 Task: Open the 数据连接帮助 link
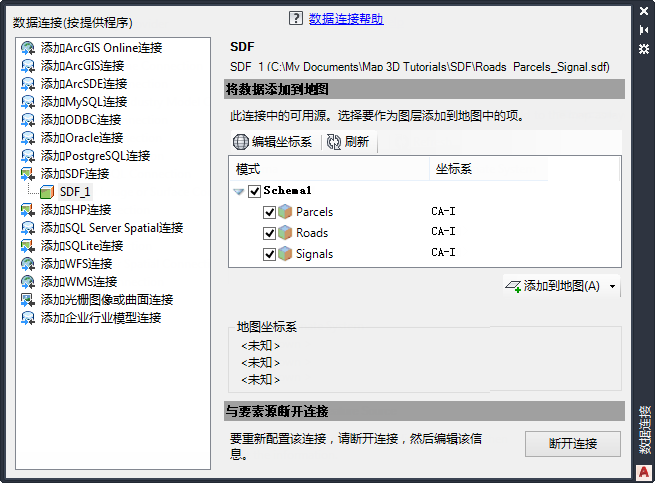pos(346,19)
